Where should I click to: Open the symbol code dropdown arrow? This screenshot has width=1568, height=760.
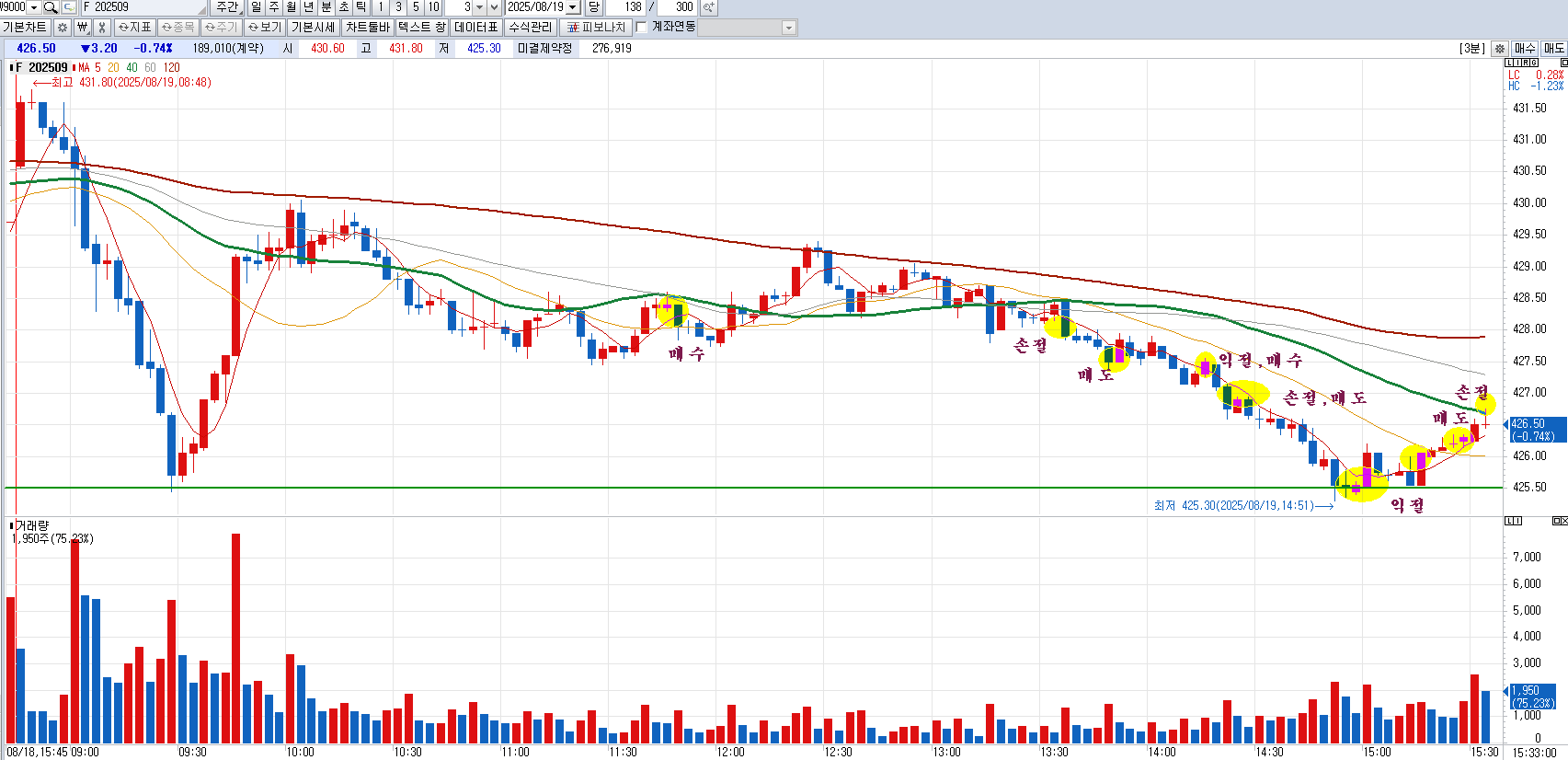(x=34, y=7)
